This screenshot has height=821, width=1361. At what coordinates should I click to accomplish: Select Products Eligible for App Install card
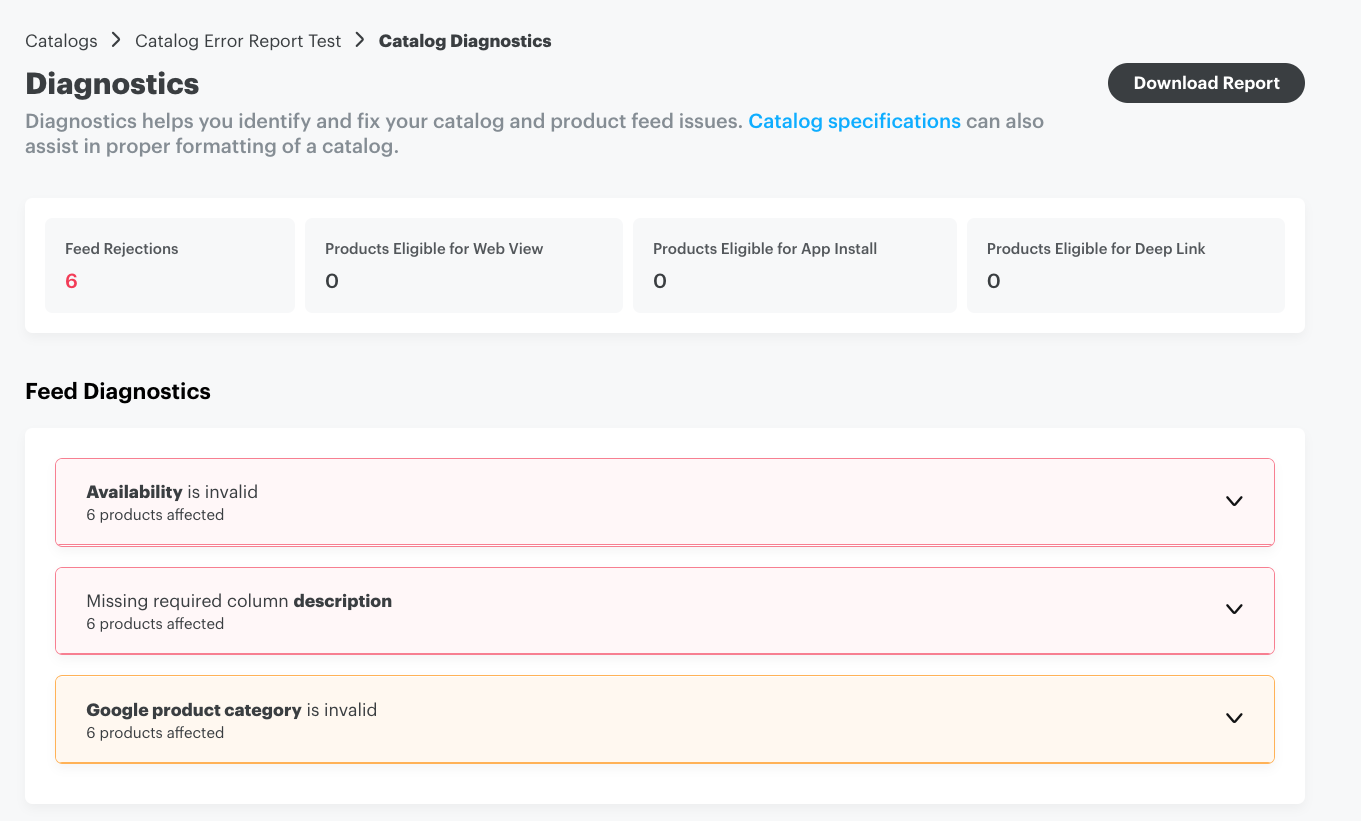[795, 265]
